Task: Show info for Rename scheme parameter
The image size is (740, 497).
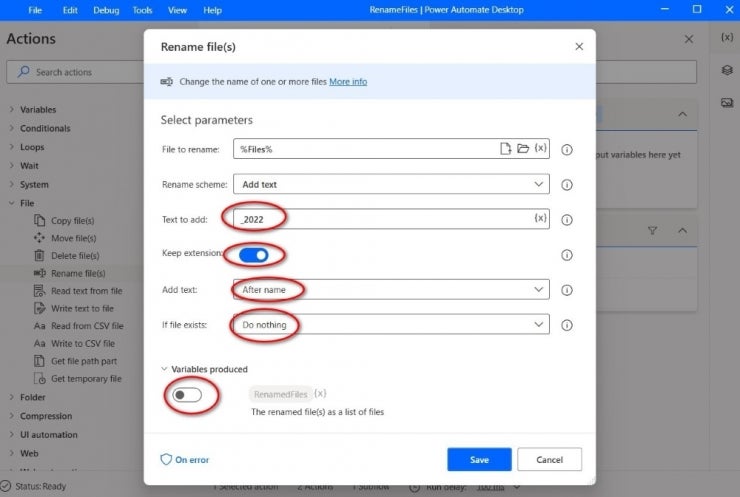Action: [x=567, y=185]
